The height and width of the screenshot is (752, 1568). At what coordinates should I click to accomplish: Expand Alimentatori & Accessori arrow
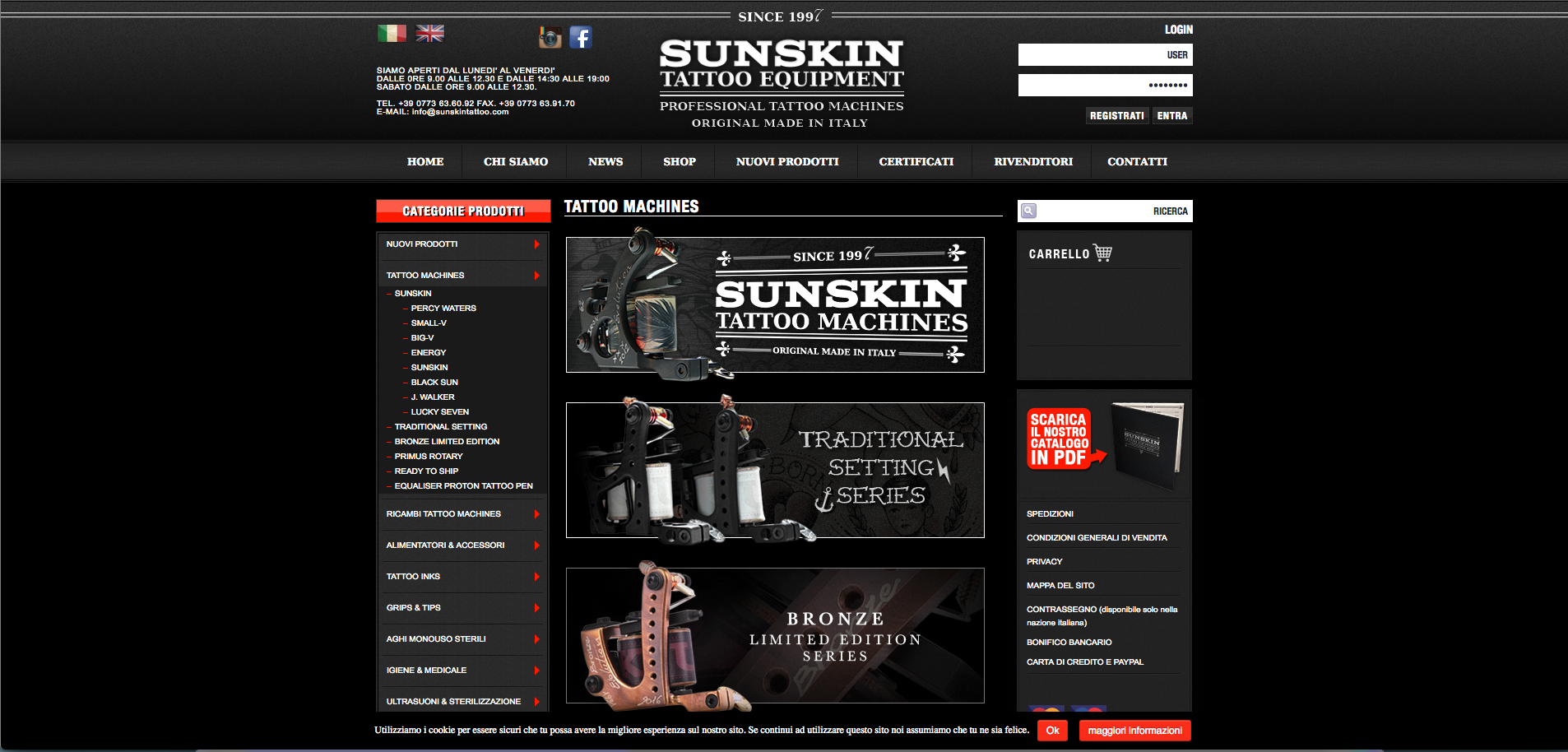coord(536,545)
